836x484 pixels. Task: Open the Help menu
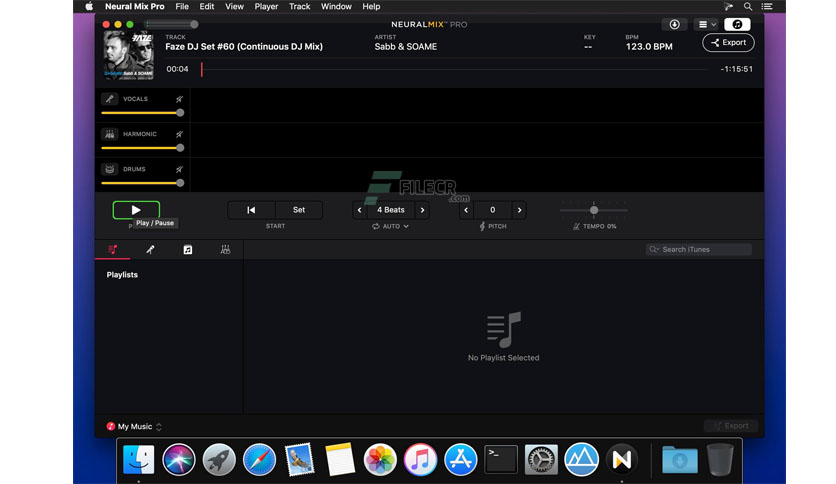371,6
